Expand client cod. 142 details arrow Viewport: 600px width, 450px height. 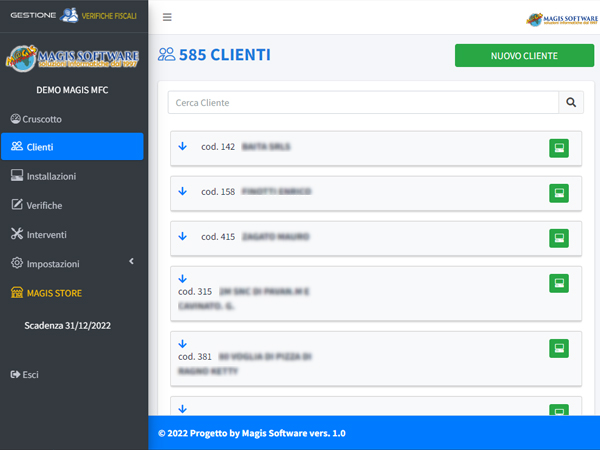tap(183, 146)
